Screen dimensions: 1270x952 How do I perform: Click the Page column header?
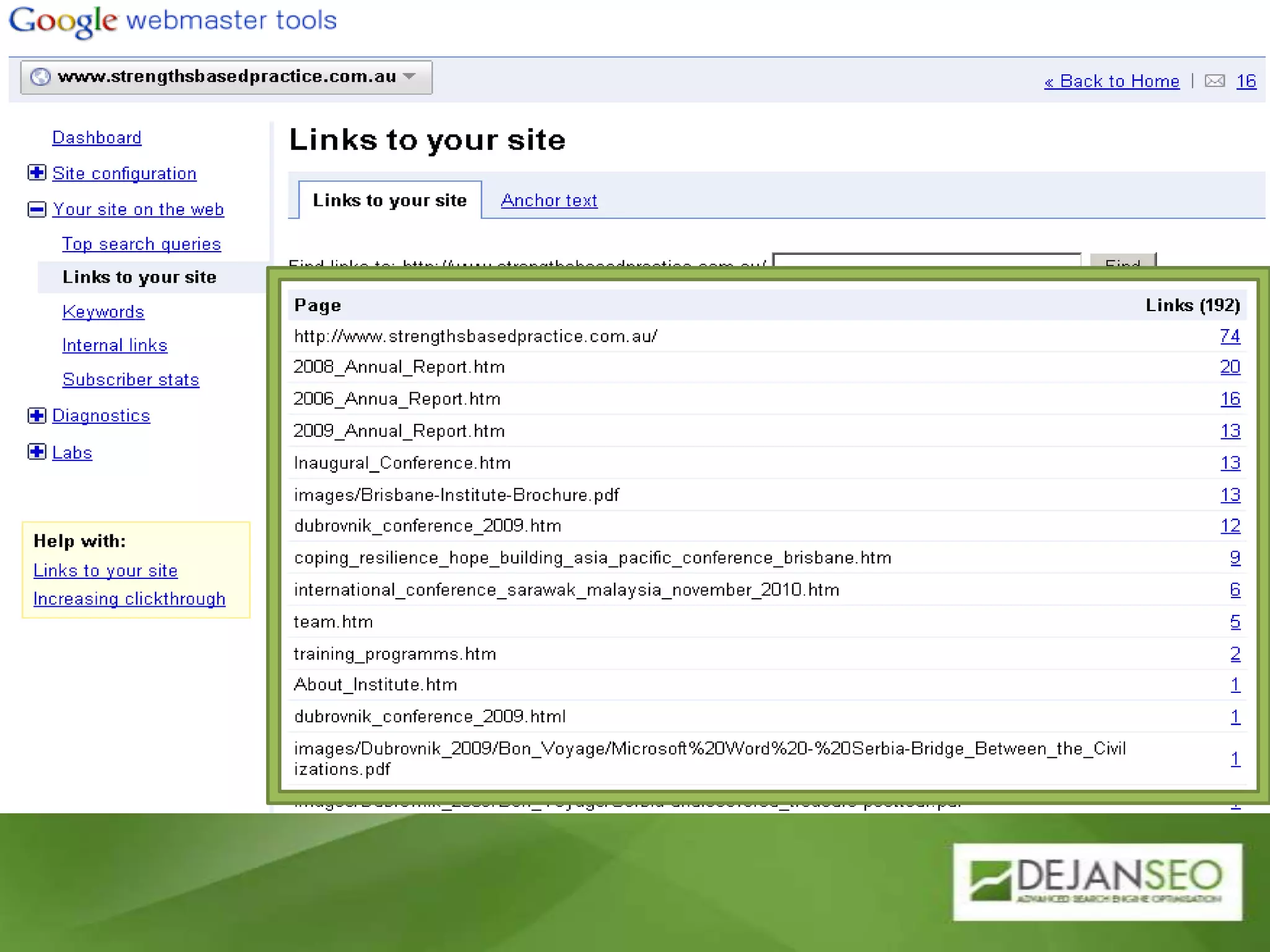317,305
